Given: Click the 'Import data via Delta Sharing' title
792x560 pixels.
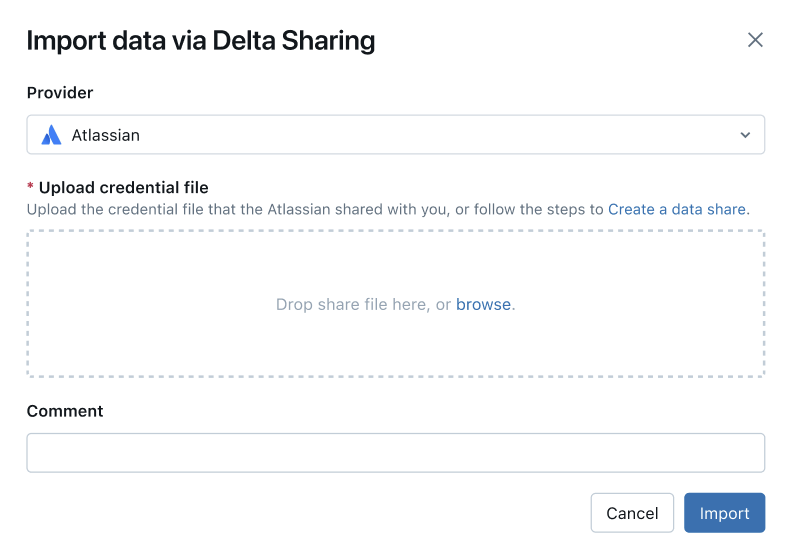Looking at the screenshot, I should [x=201, y=41].
